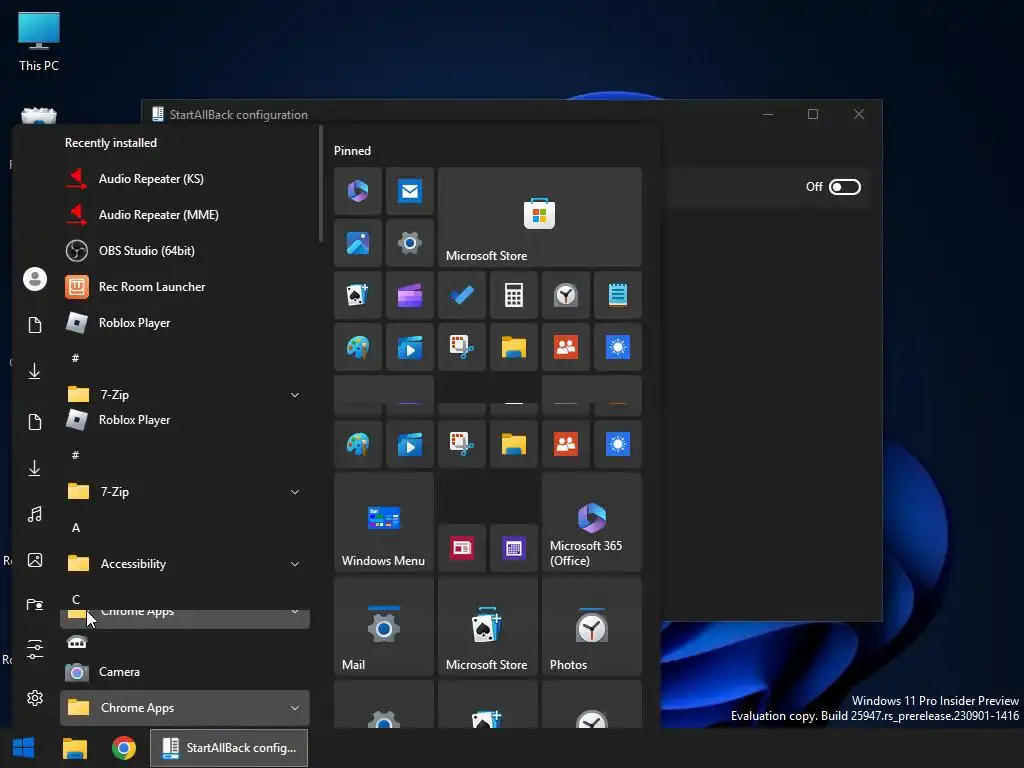Expand the Accessibility folder chevron
Screen dimensions: 1024x768
(x=295, y=564)
